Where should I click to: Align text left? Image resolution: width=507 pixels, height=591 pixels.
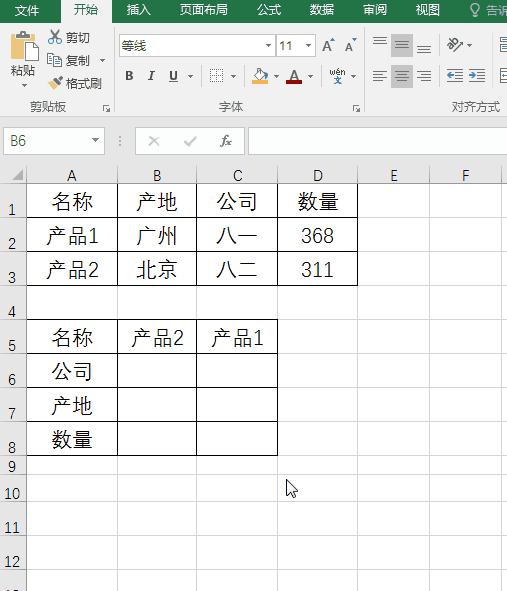click(x=380, y=76)
